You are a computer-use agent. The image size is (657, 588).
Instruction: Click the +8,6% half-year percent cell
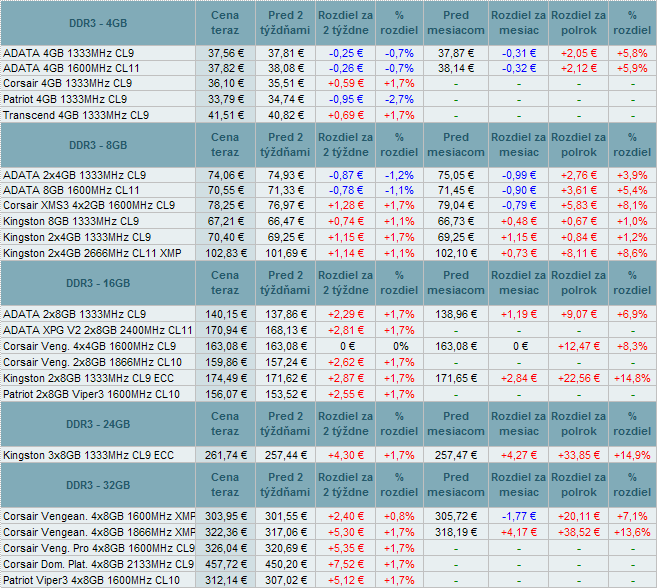pyautogui.click(x=632, y=253)
